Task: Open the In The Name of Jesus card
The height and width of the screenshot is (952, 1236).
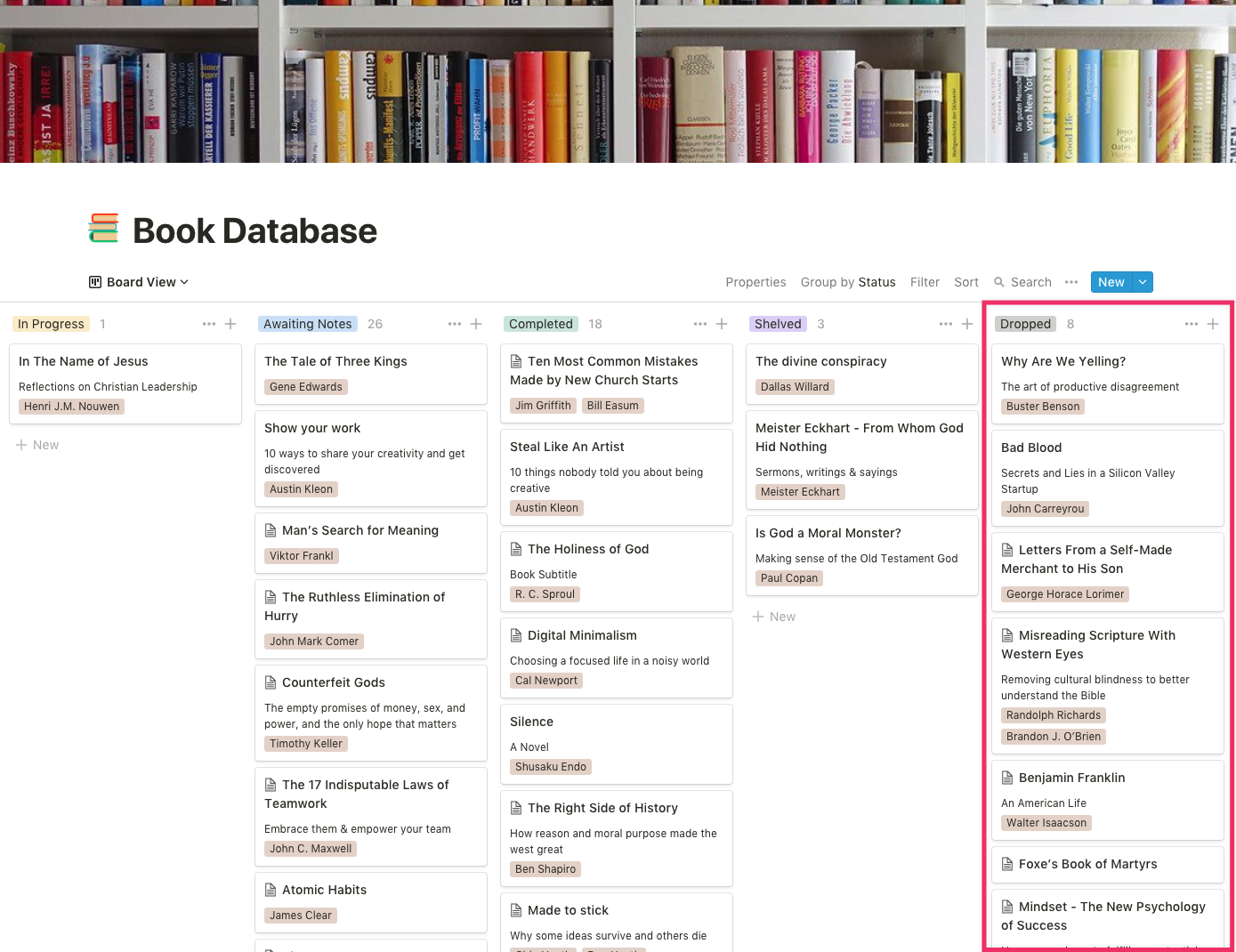Action: pos(125,383)
